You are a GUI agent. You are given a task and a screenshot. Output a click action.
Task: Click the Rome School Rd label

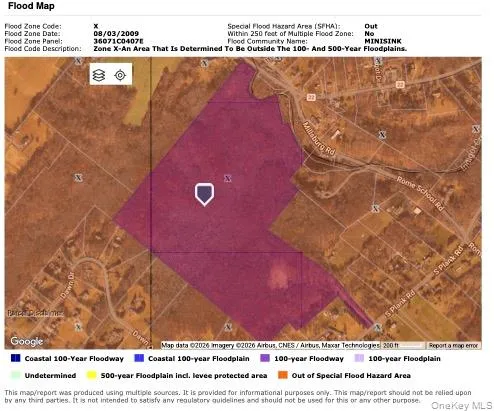click(x=420, y=194)
